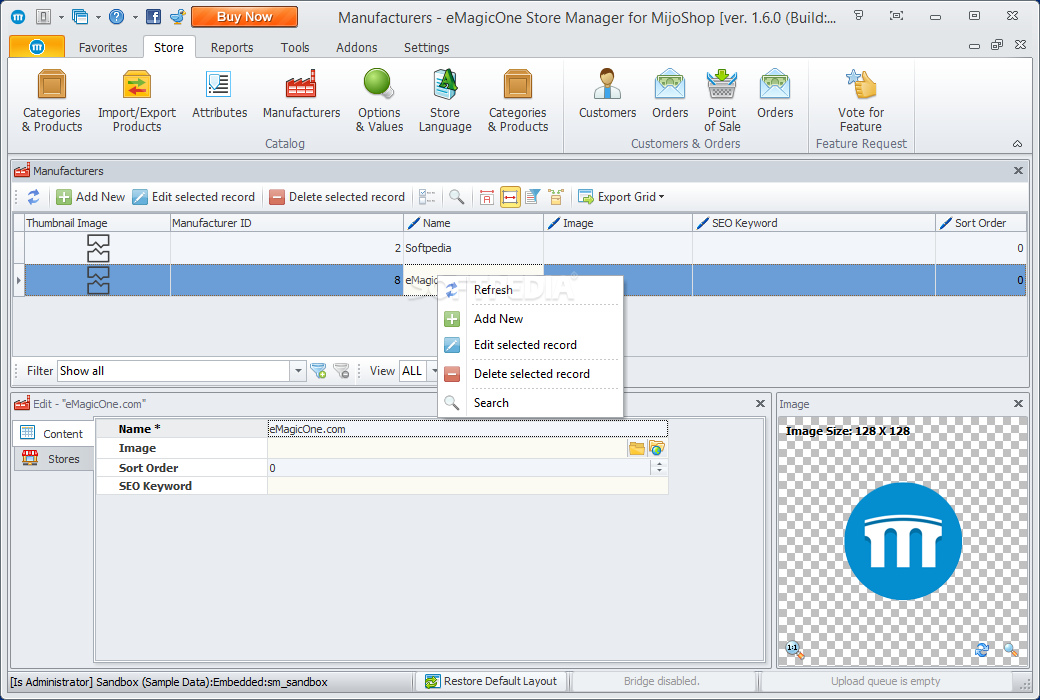Click the 1:1 zoom icon in Image panel

[794, 650]
